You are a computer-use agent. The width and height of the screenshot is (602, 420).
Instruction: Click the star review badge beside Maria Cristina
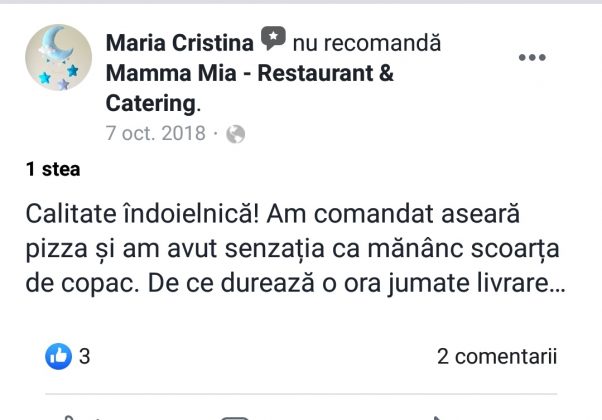click(273, 38)
